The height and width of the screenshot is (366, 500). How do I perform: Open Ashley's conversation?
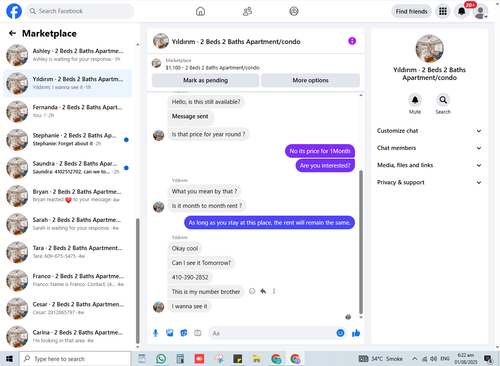(x=67, y=55)
